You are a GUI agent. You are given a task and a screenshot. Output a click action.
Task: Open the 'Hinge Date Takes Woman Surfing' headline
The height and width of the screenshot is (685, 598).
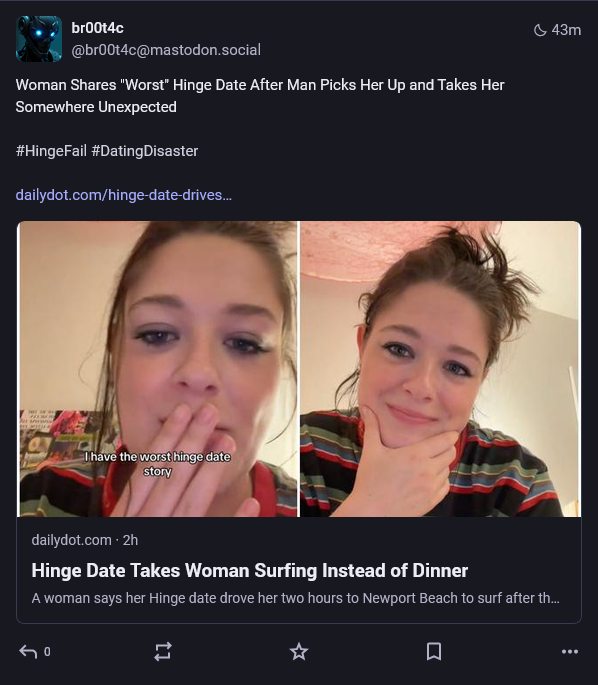click(x=249, y=570)
